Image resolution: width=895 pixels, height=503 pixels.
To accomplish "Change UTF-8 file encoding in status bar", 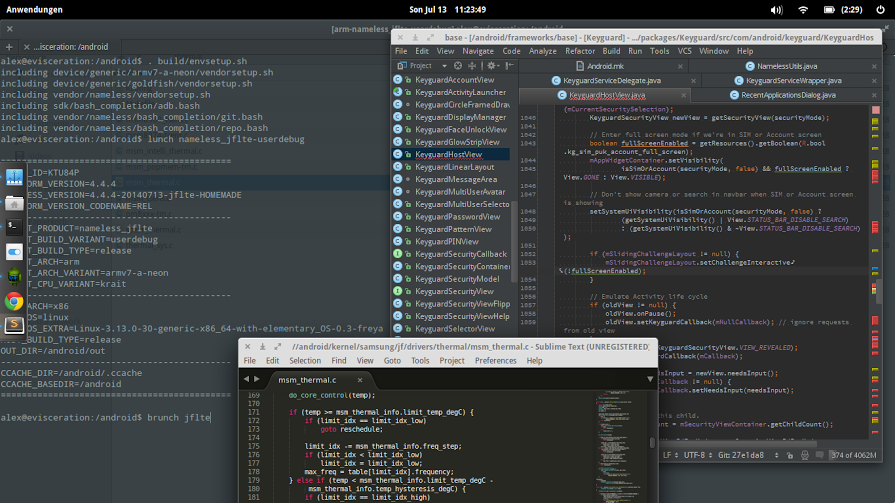I will (x=698, y=456).
